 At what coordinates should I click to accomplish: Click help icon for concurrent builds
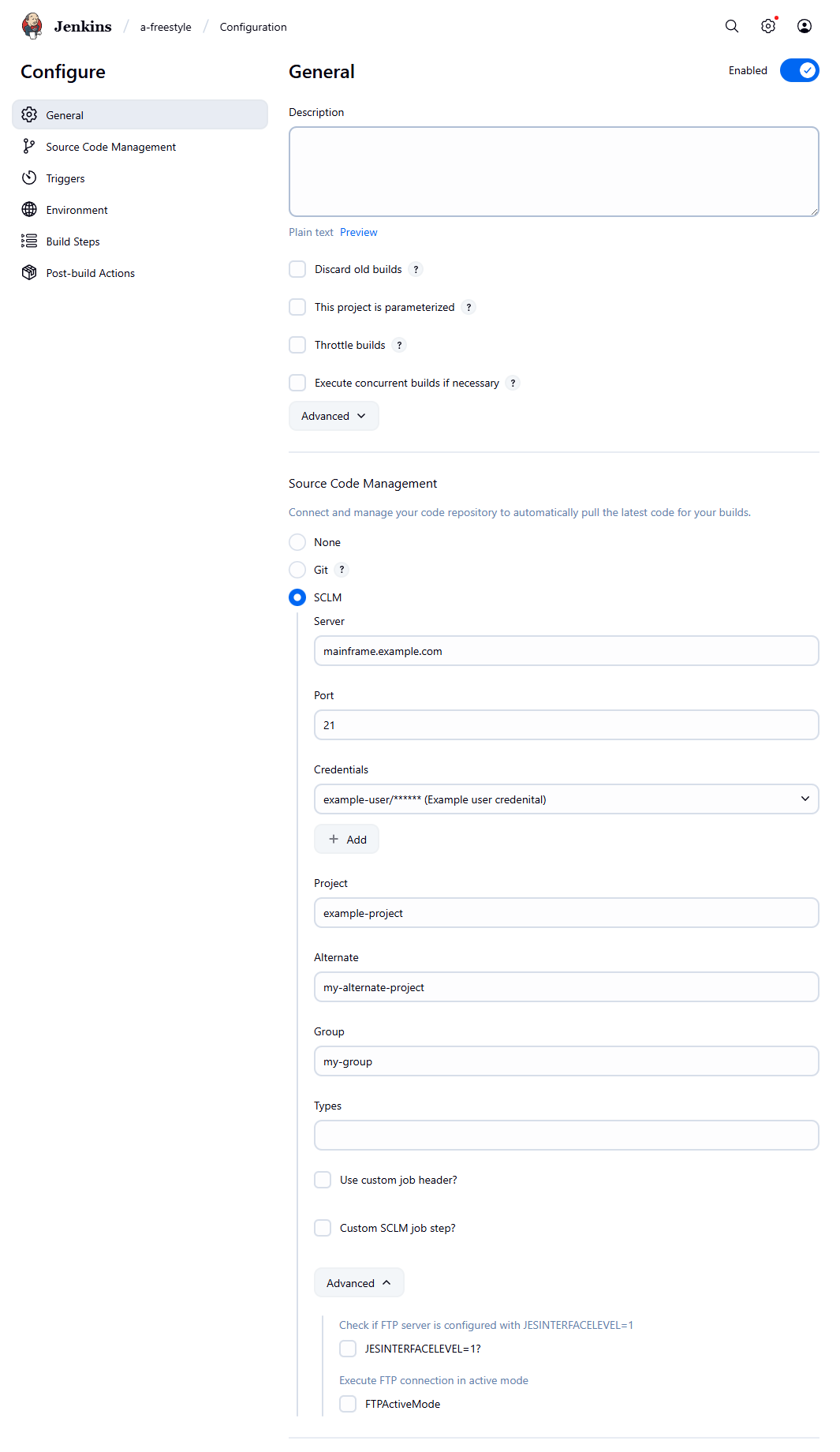click(x=513, y=383)
